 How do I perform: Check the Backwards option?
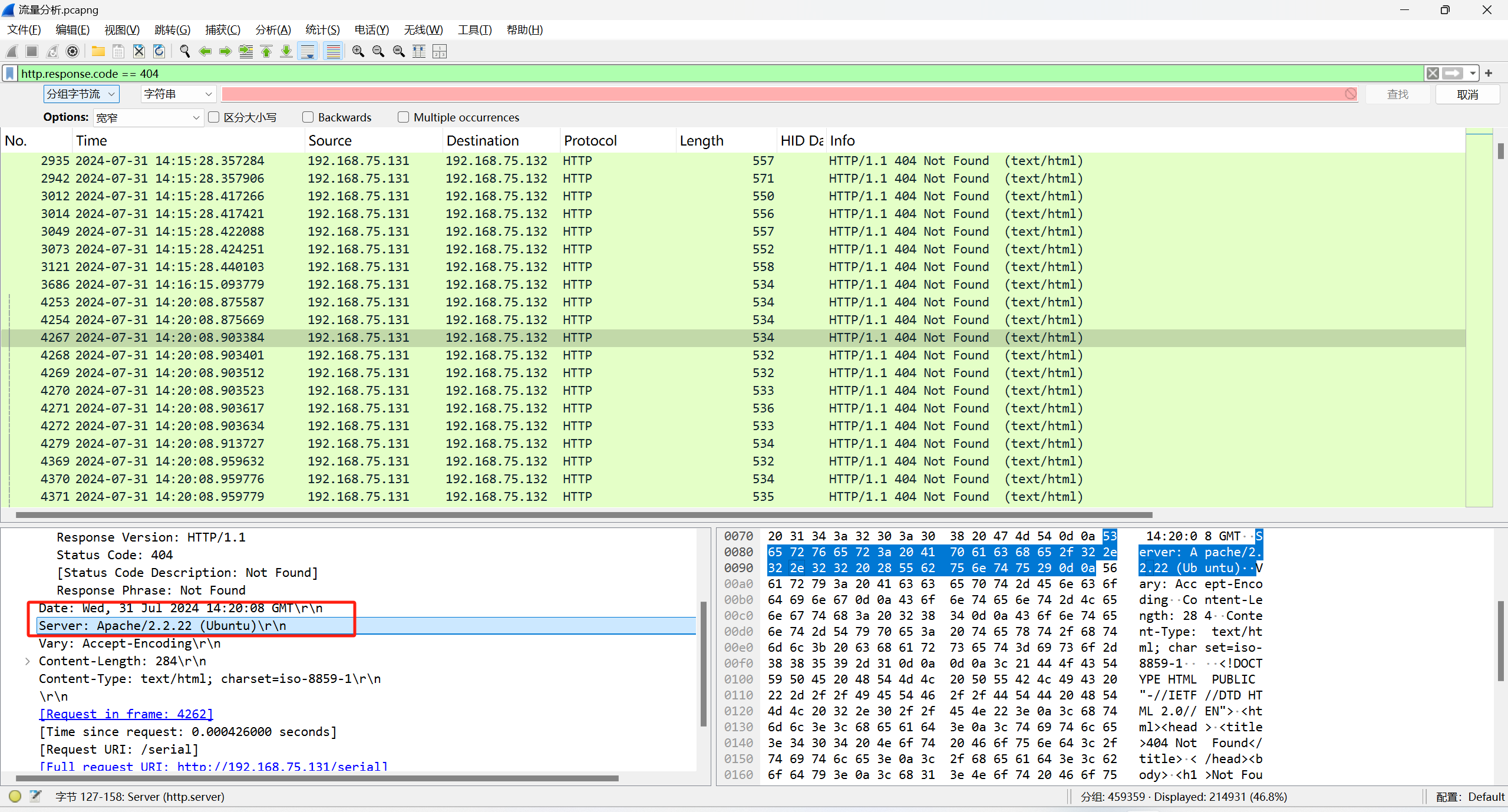click(x=308, y=117)
